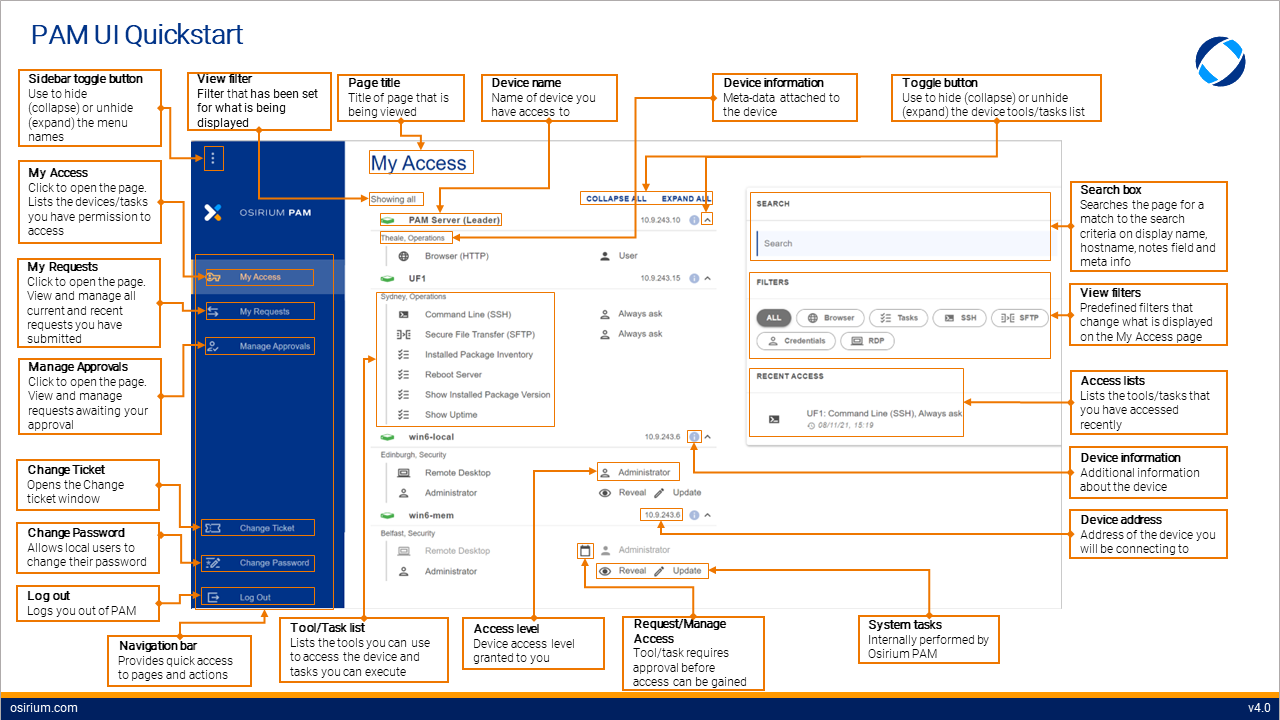Viewport: 1280px width, 720px height.
Task: Open Command Line (SSH) tool for UF1
Action: point(467,314)
